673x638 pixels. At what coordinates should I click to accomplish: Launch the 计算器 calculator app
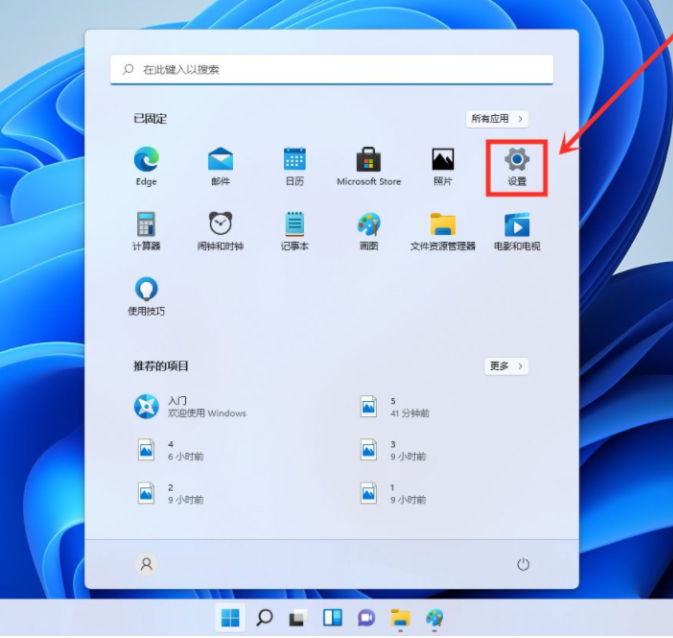coord(146,231)
